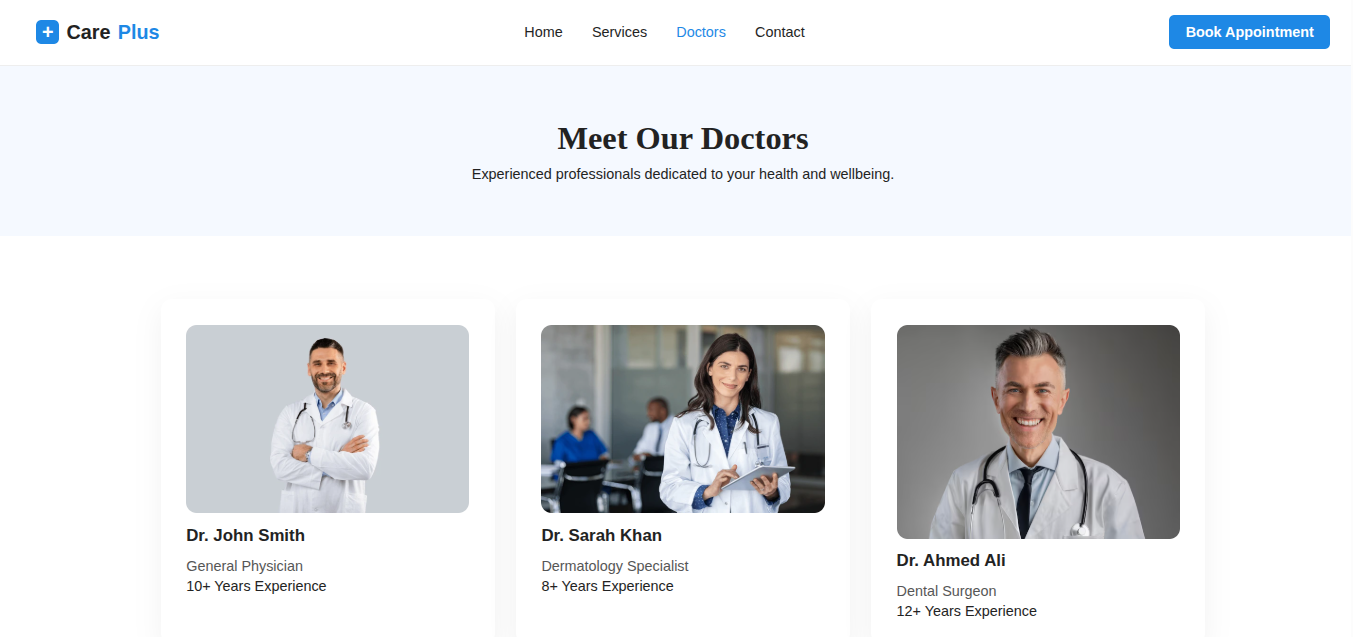
Task: Click Dr. John Smith's photo
Action: (327, 419)
